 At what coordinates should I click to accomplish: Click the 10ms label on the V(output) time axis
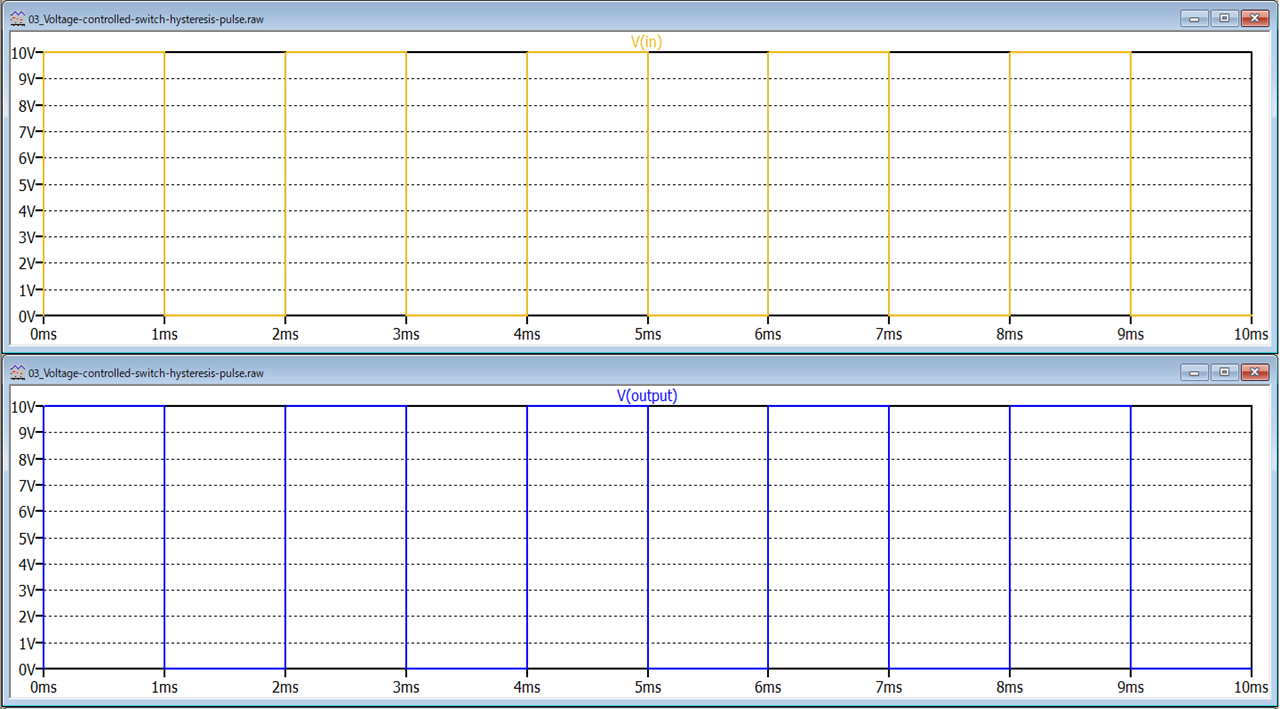(x=1250, y=687)
